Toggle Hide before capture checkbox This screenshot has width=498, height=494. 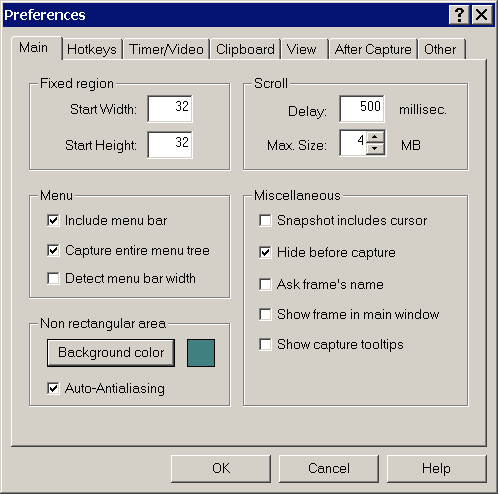(265, 252)
